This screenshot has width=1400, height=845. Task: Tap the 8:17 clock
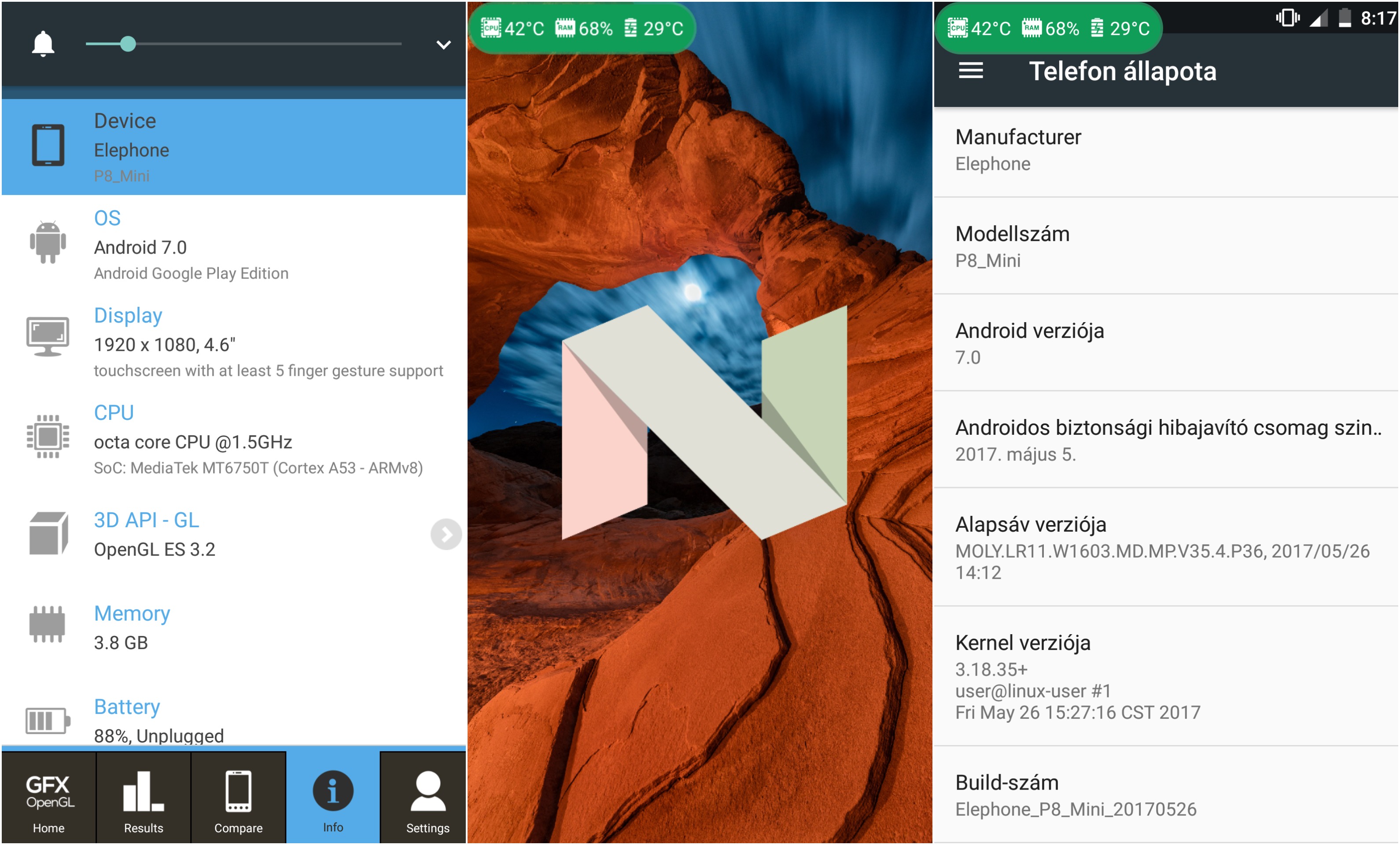pos(1378,19)
